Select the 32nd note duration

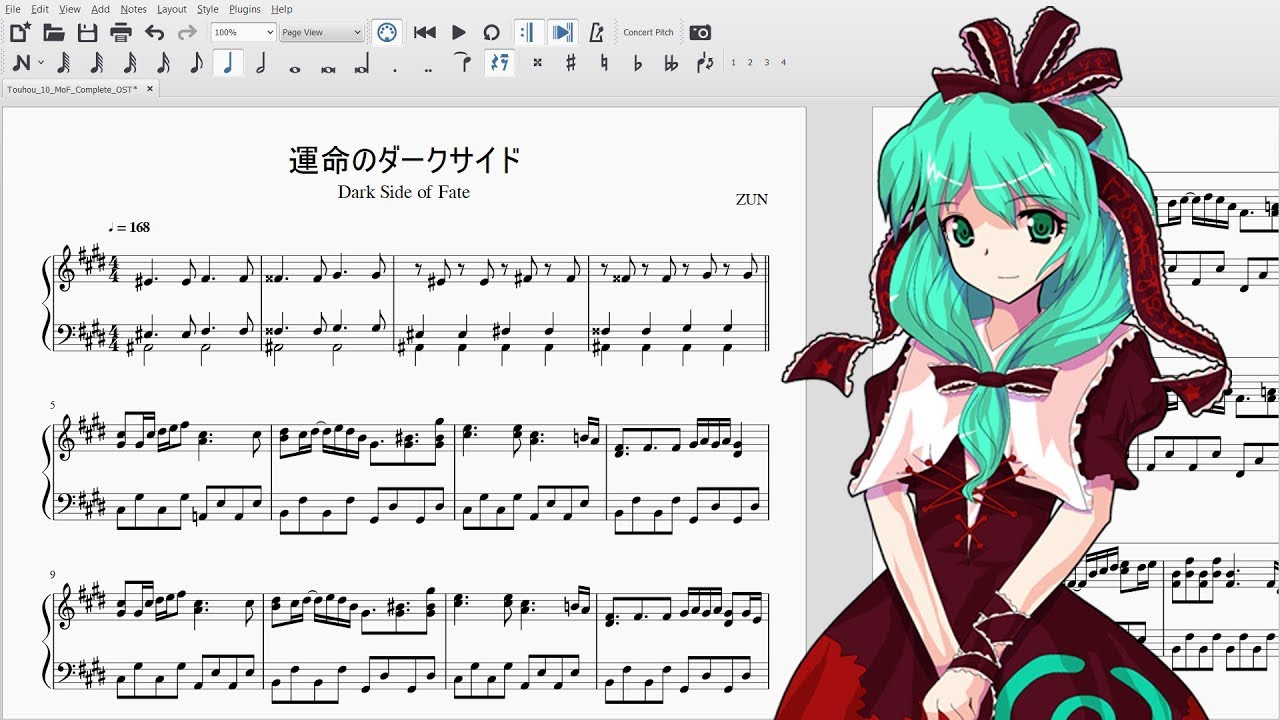pyautogui.click(x=97, y=63)
